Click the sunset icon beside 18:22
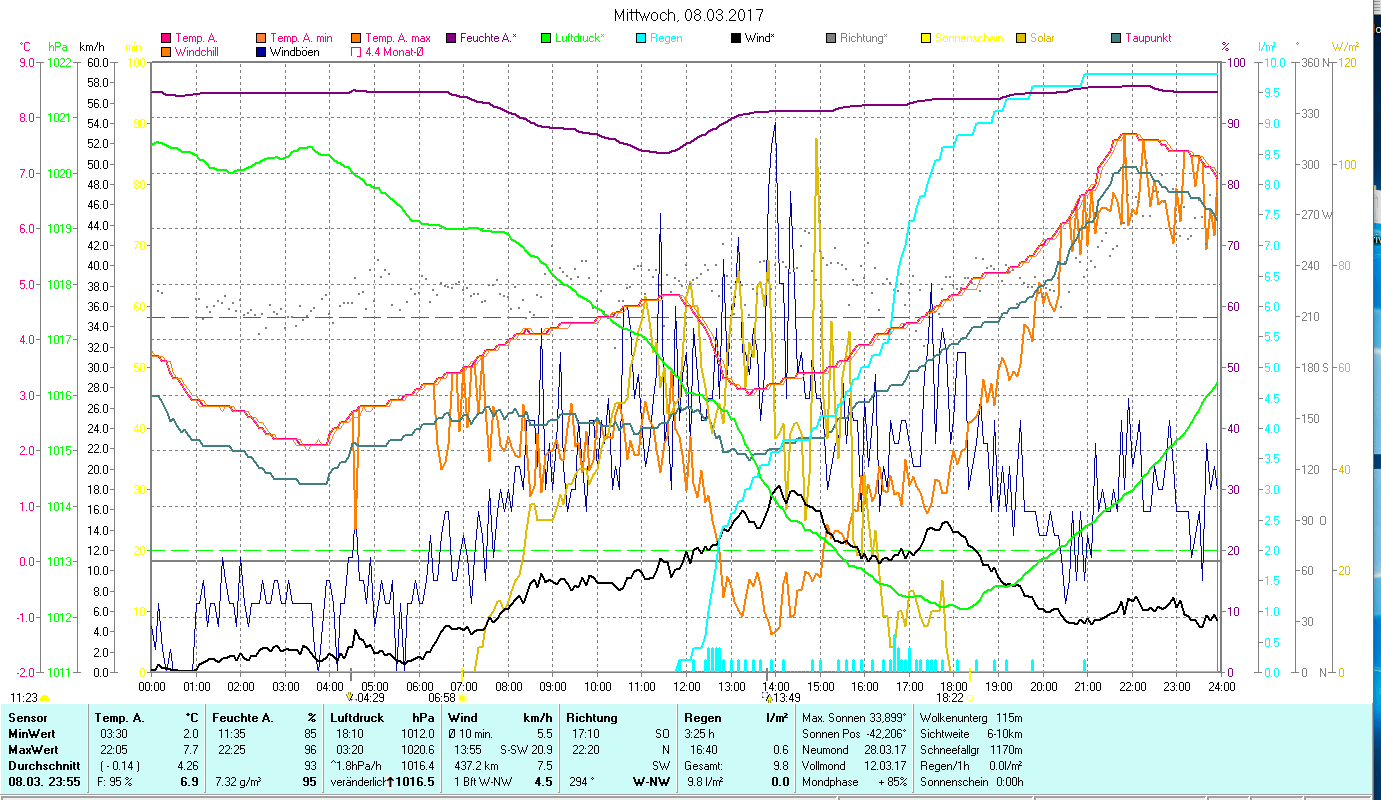The height and width of the screenshot is (800, 1381). pos(970,698)
